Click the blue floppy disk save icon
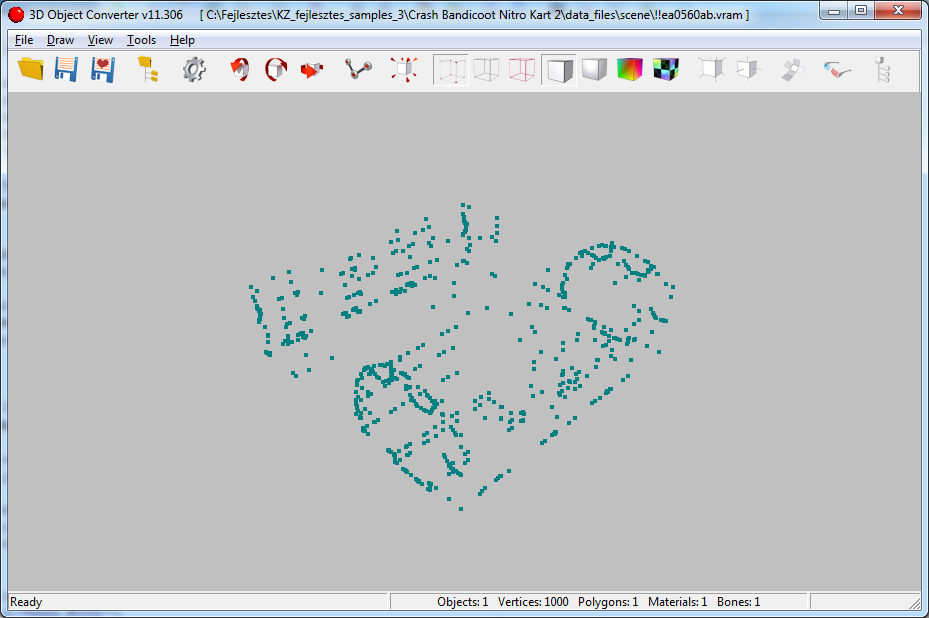Viewport: 929px width, 618px height. pyautogui.click(x=66, y=69)
